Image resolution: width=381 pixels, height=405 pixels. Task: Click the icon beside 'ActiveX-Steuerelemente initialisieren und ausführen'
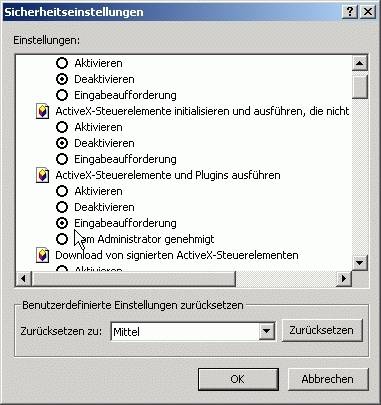(42, 111)
